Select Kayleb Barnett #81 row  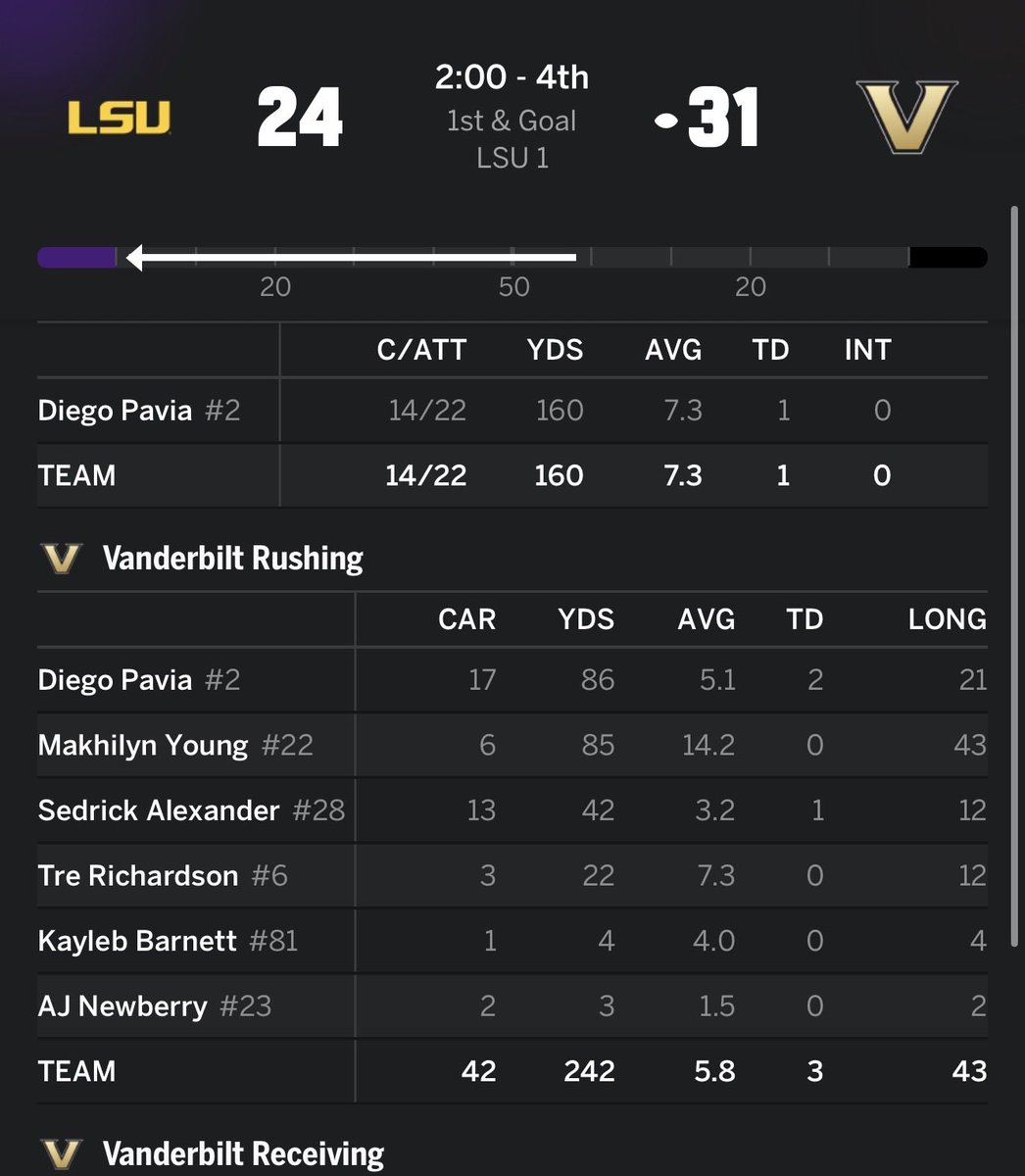pyautogui.click(x=512, y=941)
